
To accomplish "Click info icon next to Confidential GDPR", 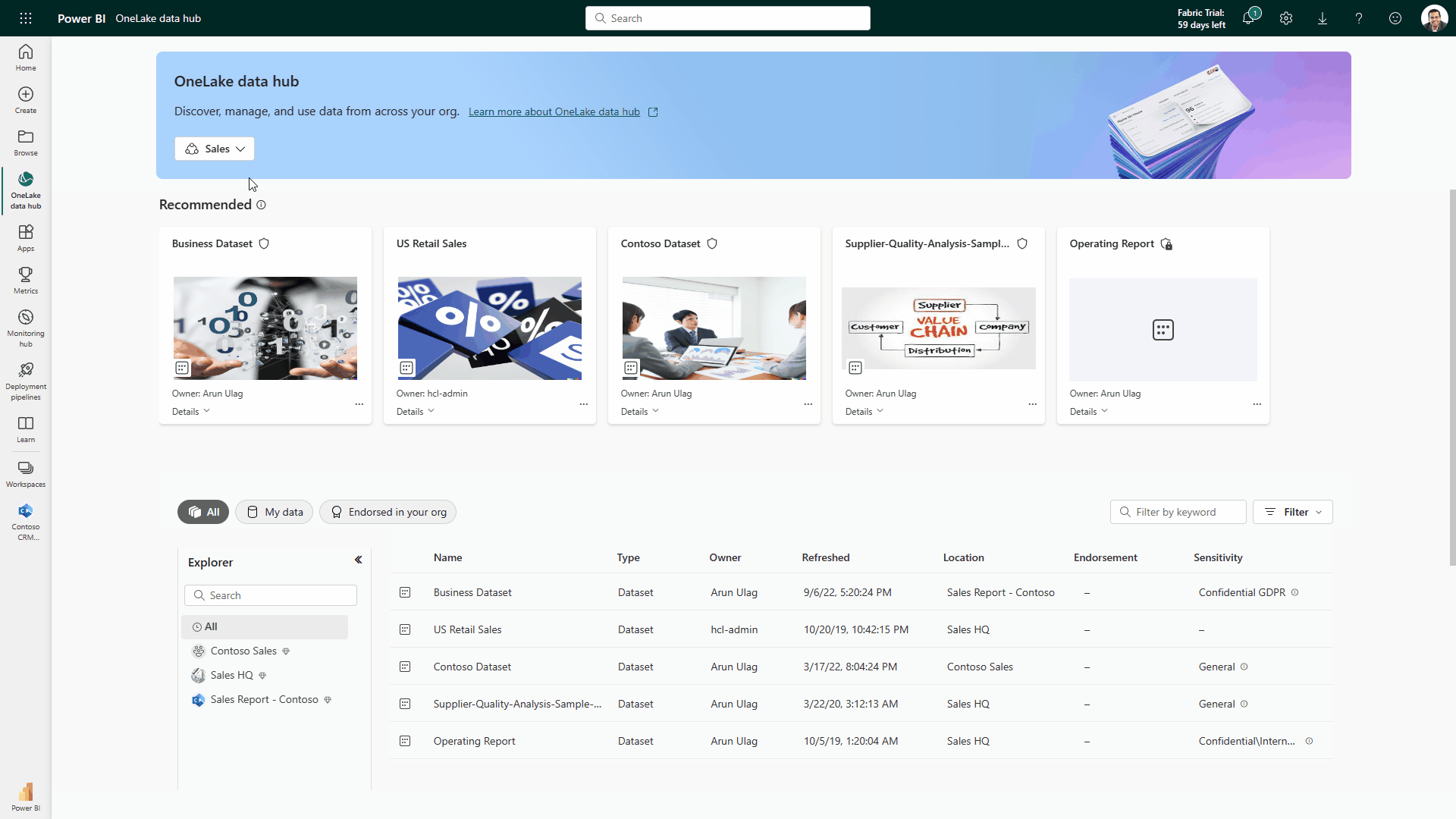I will (1294, 592).
